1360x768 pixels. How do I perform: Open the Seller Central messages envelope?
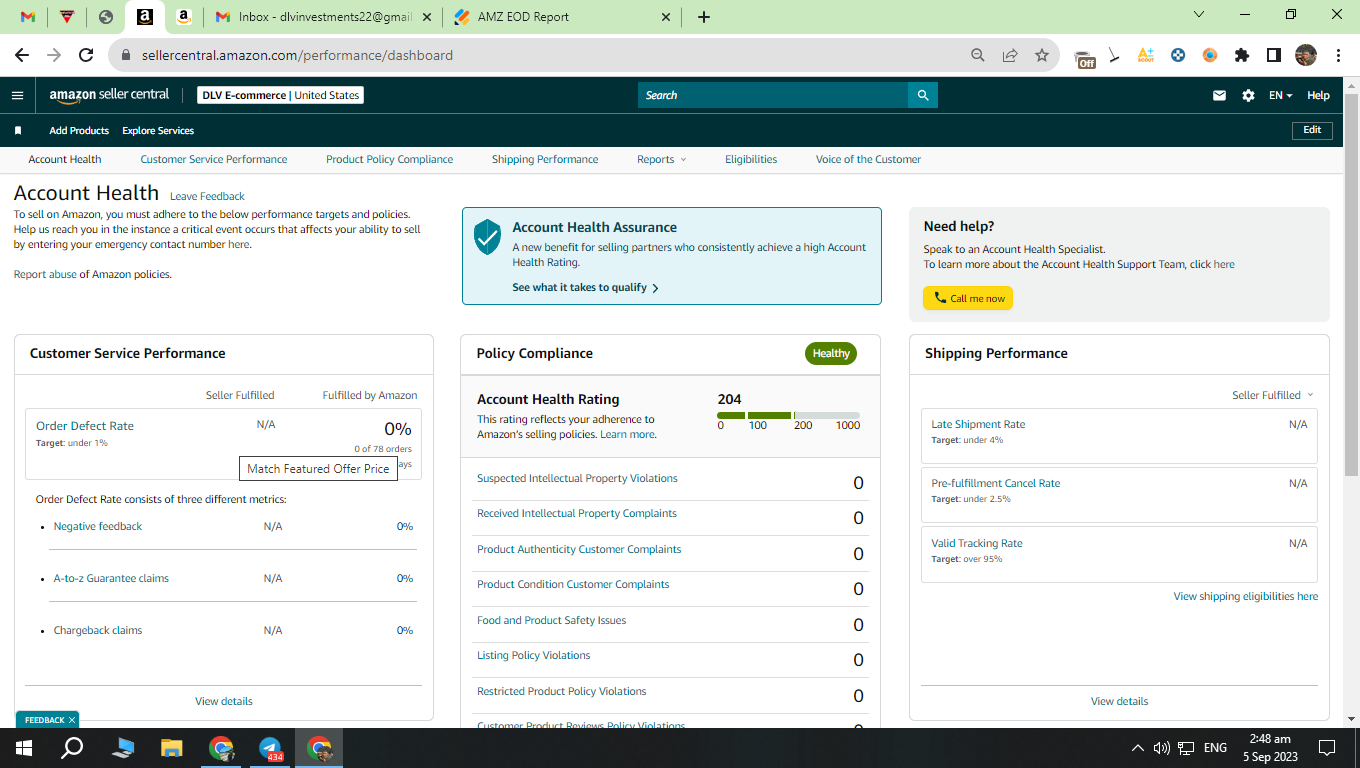[x=1219, y=95]
